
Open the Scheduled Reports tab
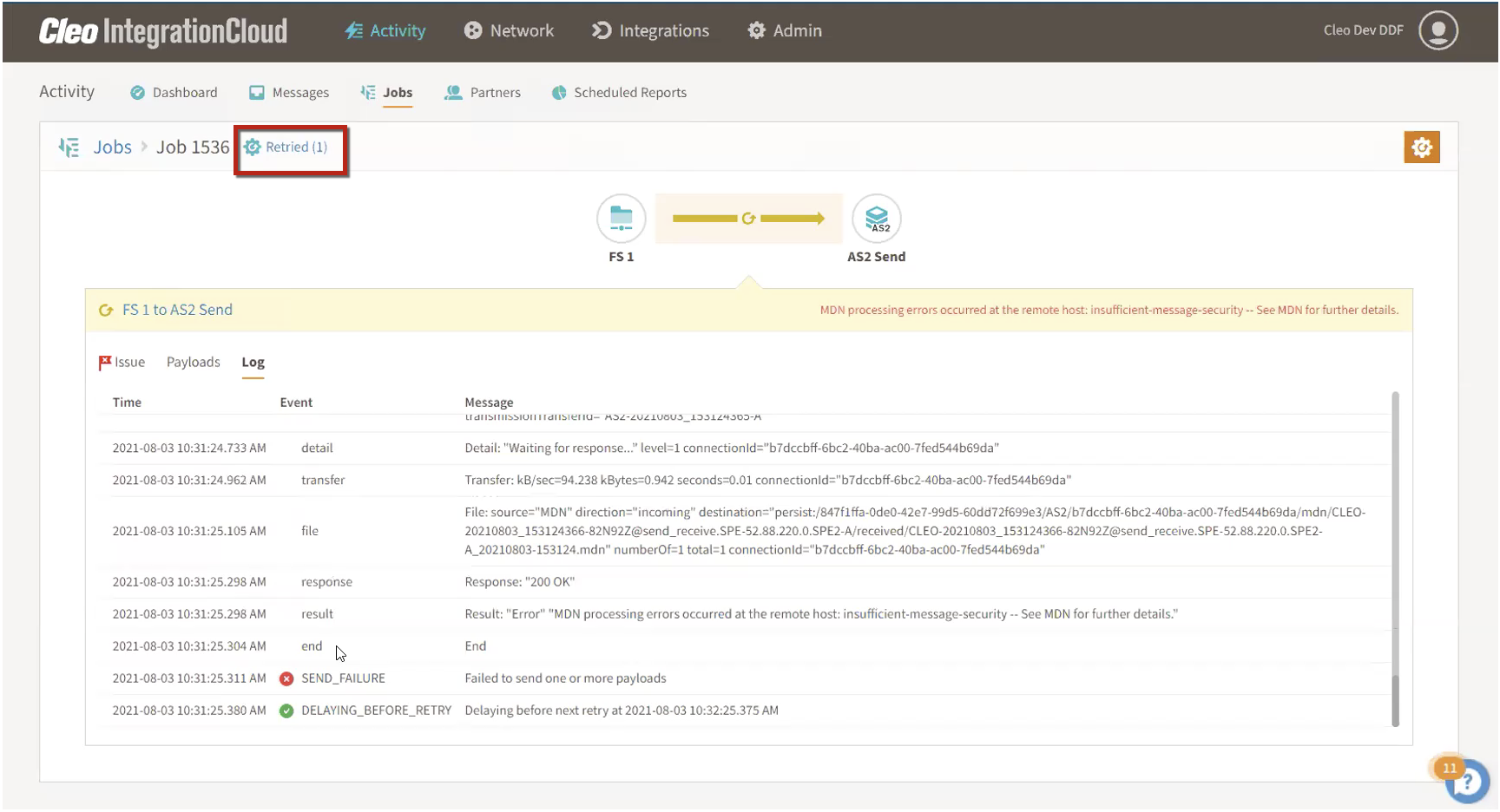[619, 93]
